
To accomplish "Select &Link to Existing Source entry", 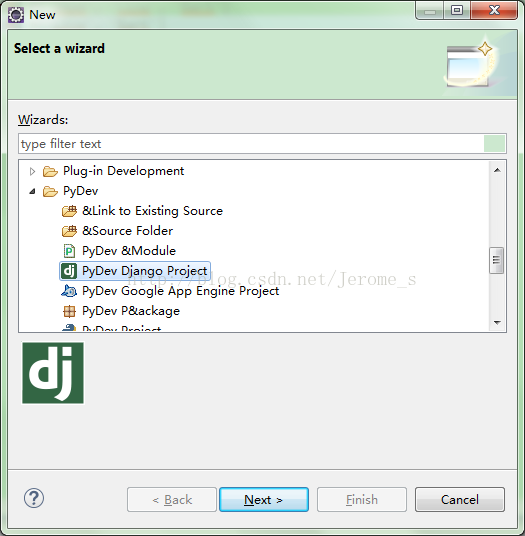I will (x=152, y=211).
